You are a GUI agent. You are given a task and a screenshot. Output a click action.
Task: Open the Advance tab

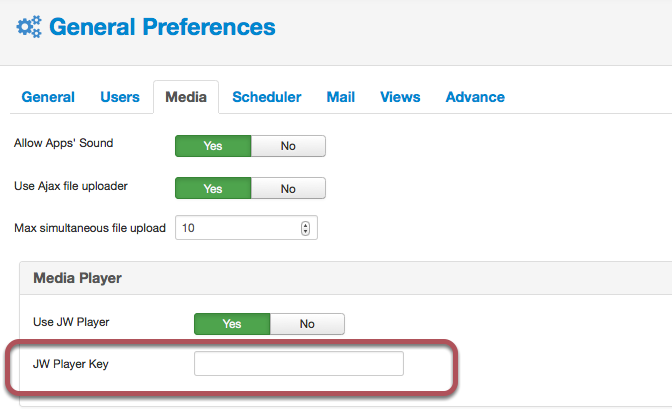pyautogui.click(x=475, y=97)
